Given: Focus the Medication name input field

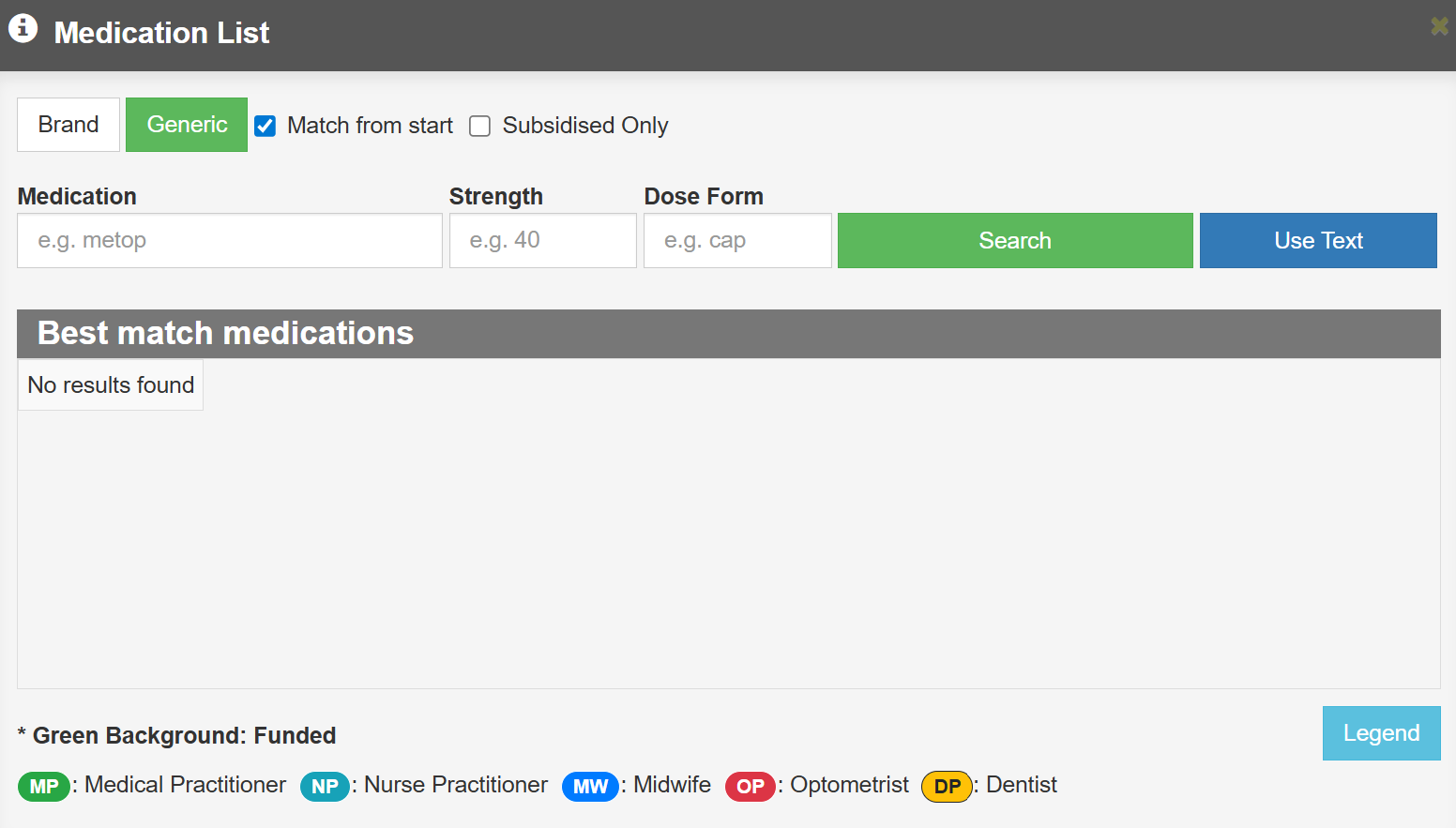Looking at the screenshot, I should 230,241.
